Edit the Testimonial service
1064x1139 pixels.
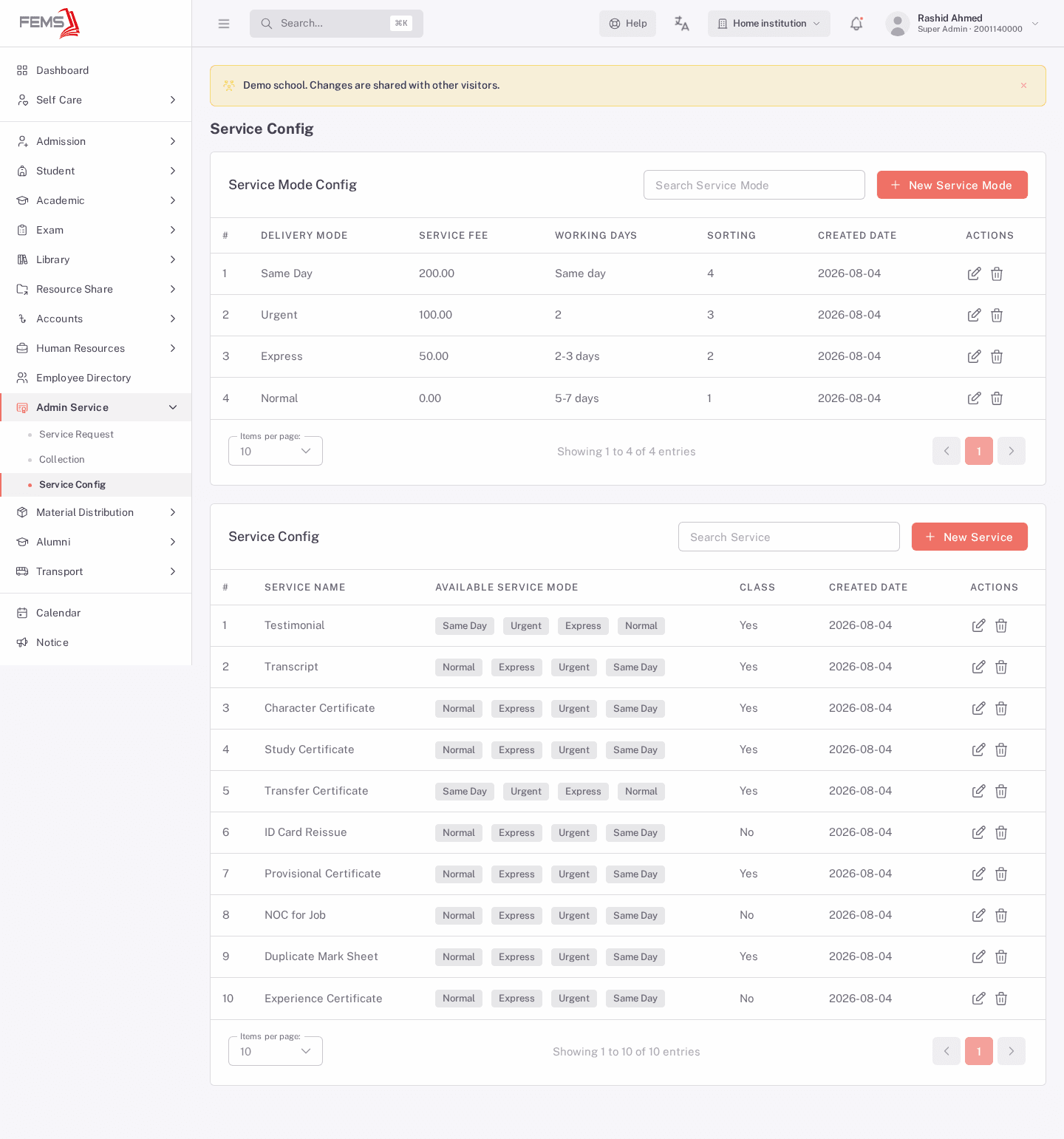pos(978,625)
